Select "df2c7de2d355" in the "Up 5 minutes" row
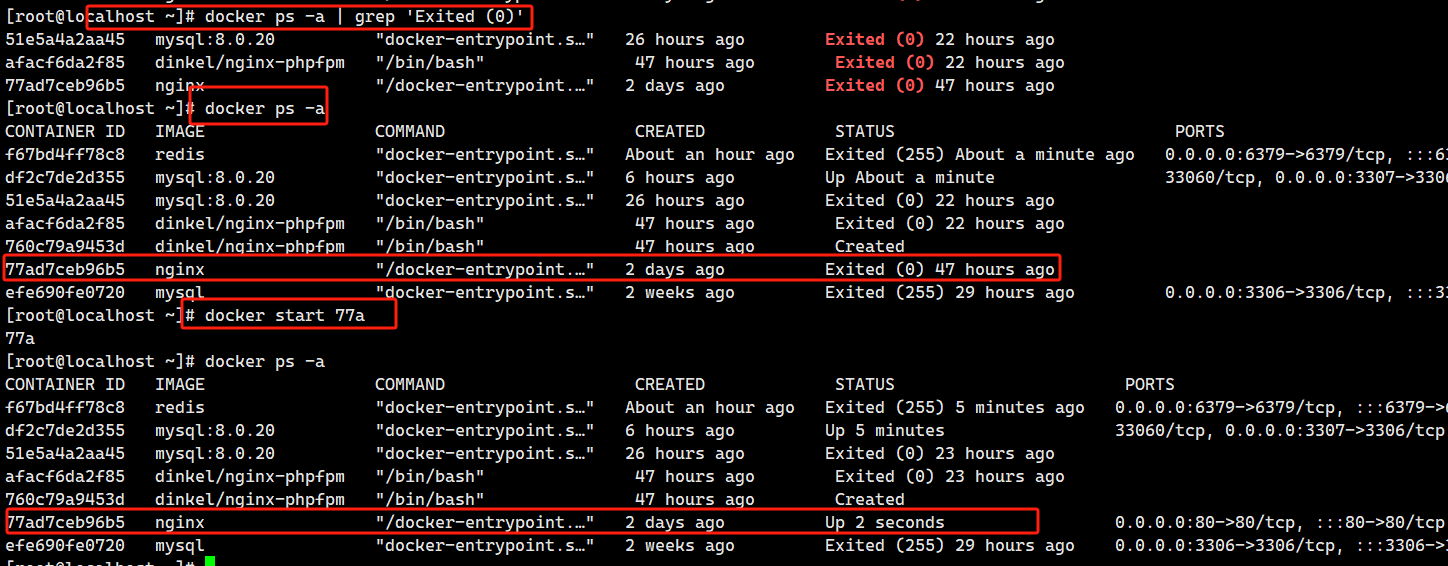The height and width of the screenshot is (566, 1448). tap(65, 431)
